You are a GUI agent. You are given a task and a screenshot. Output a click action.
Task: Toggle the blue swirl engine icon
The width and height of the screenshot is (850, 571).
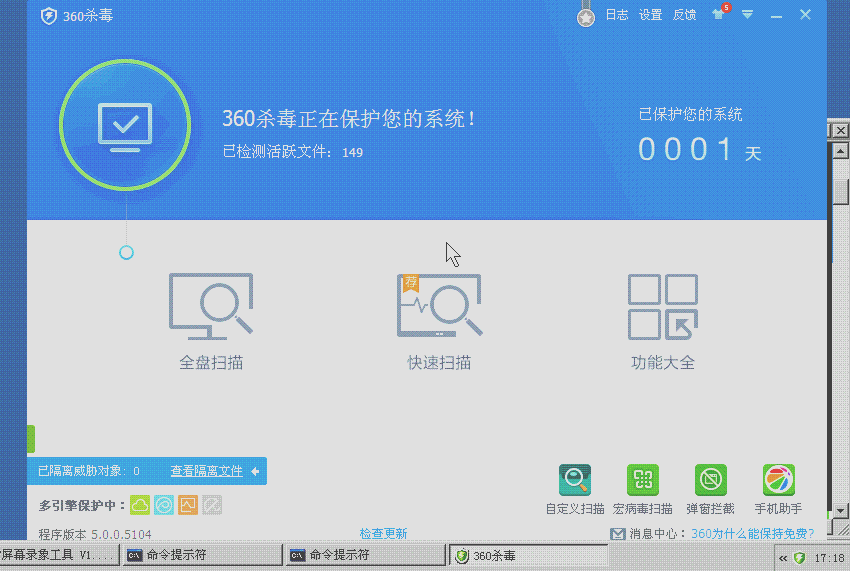tap(164, 505)
